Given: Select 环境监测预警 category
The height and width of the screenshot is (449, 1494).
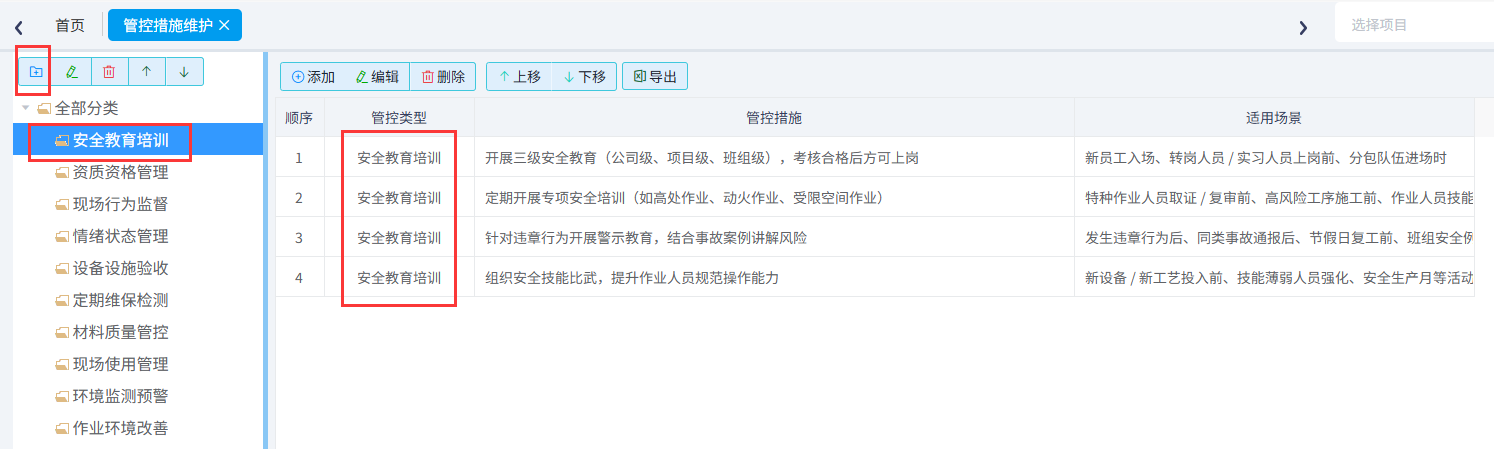Looking at the screenshot, I should coord(120,396).
